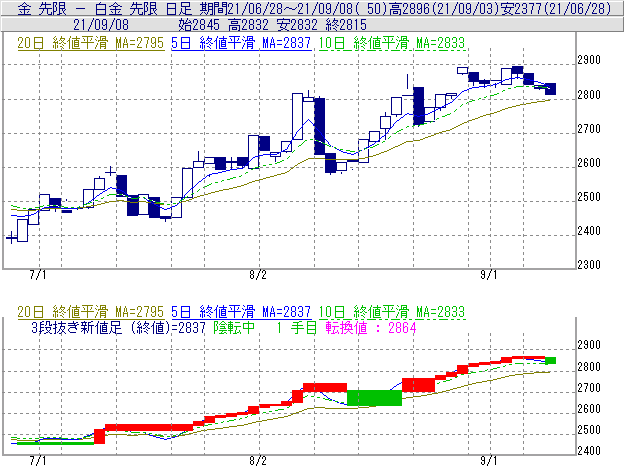Click the closing price 終2815
The height and width of the screenshot is (475, 624).
pos(346,25)
